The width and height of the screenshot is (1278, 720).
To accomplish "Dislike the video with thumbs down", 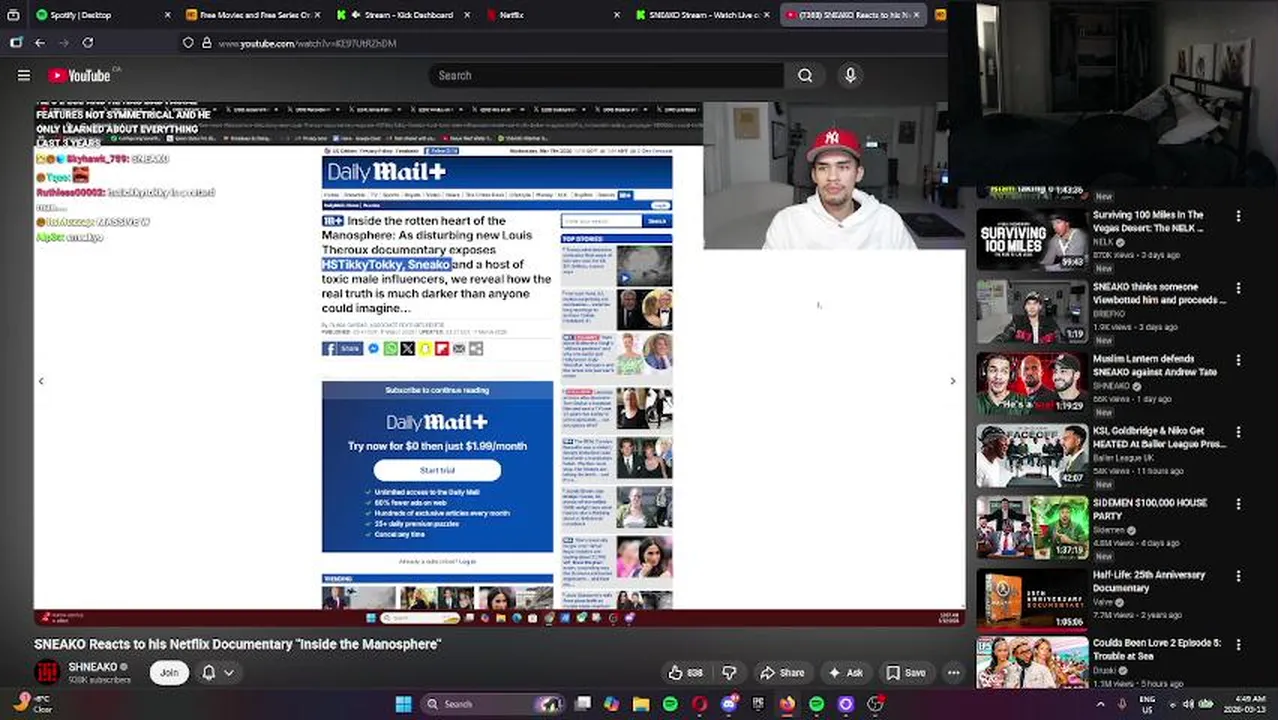I will pos(729,673).
